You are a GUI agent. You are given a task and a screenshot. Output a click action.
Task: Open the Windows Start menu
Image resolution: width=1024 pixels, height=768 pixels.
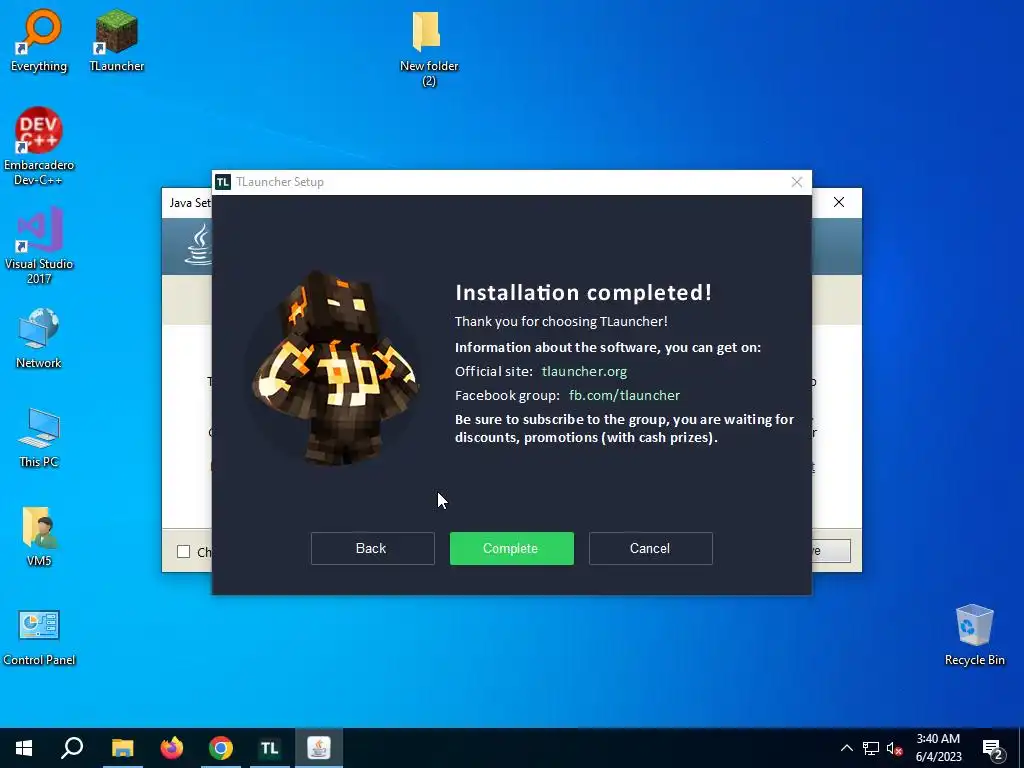(24, 748)
